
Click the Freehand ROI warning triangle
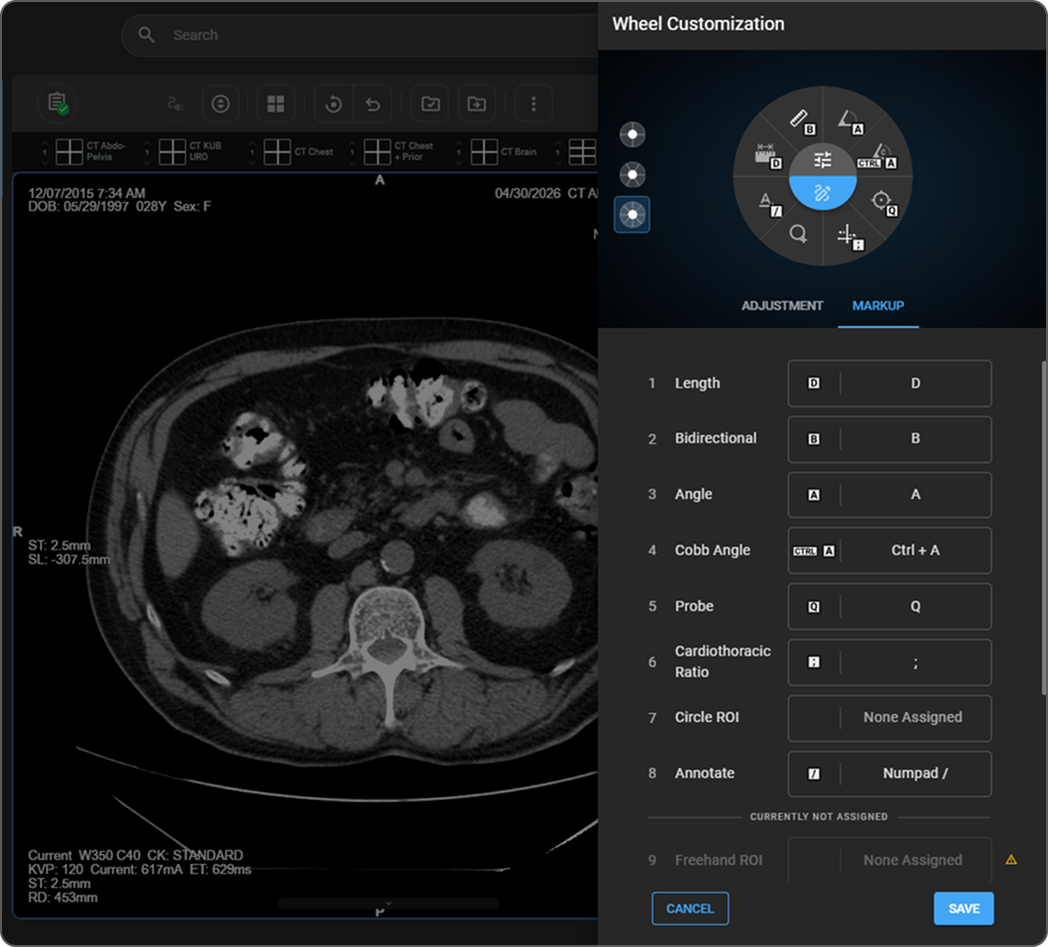1011,859
